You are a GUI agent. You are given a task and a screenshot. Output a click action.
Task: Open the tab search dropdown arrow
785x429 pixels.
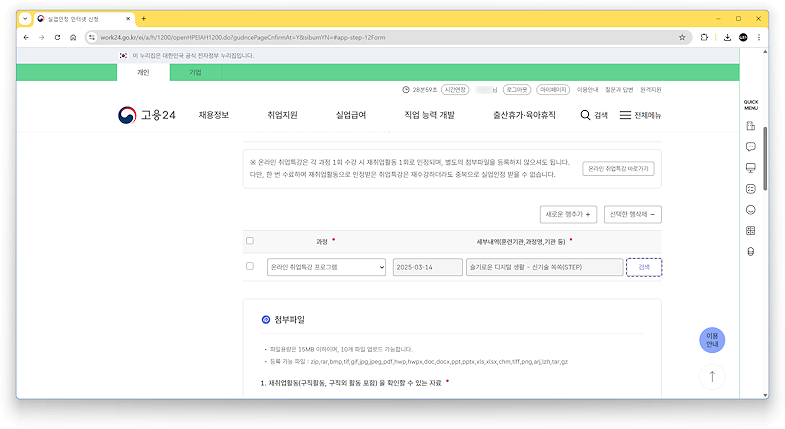tap(25, 19)
